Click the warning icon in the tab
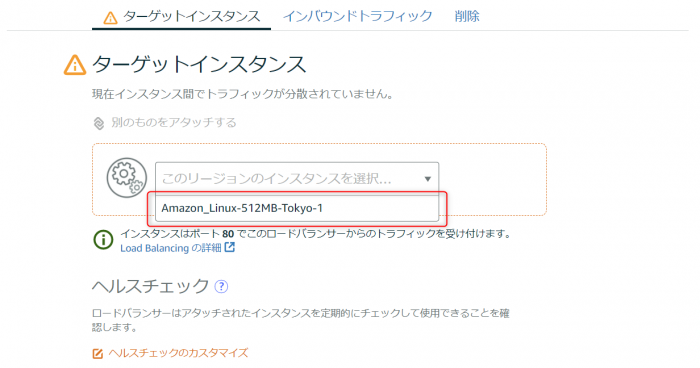700x368 pixels. click(x=110, y=18)
